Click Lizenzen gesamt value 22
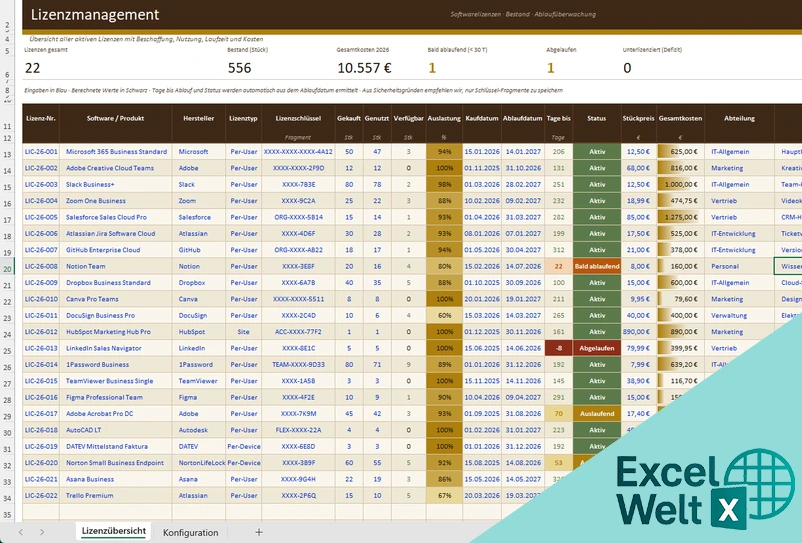 pyautogui.click(x=32, y=68)
